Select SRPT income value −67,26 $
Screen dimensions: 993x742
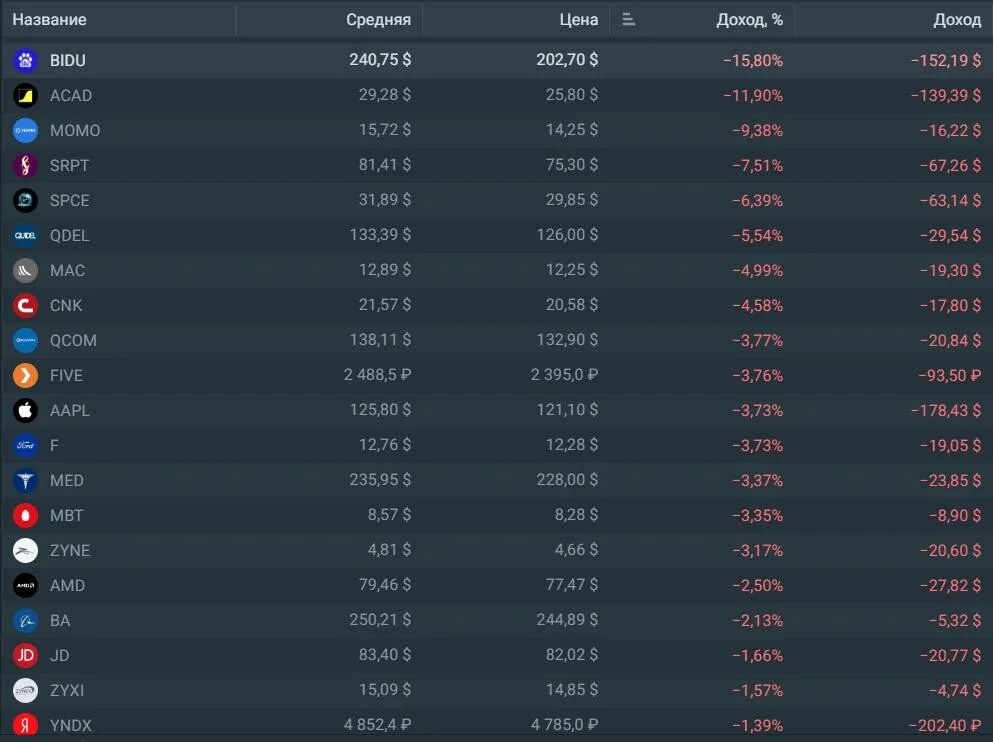(951, 165)
